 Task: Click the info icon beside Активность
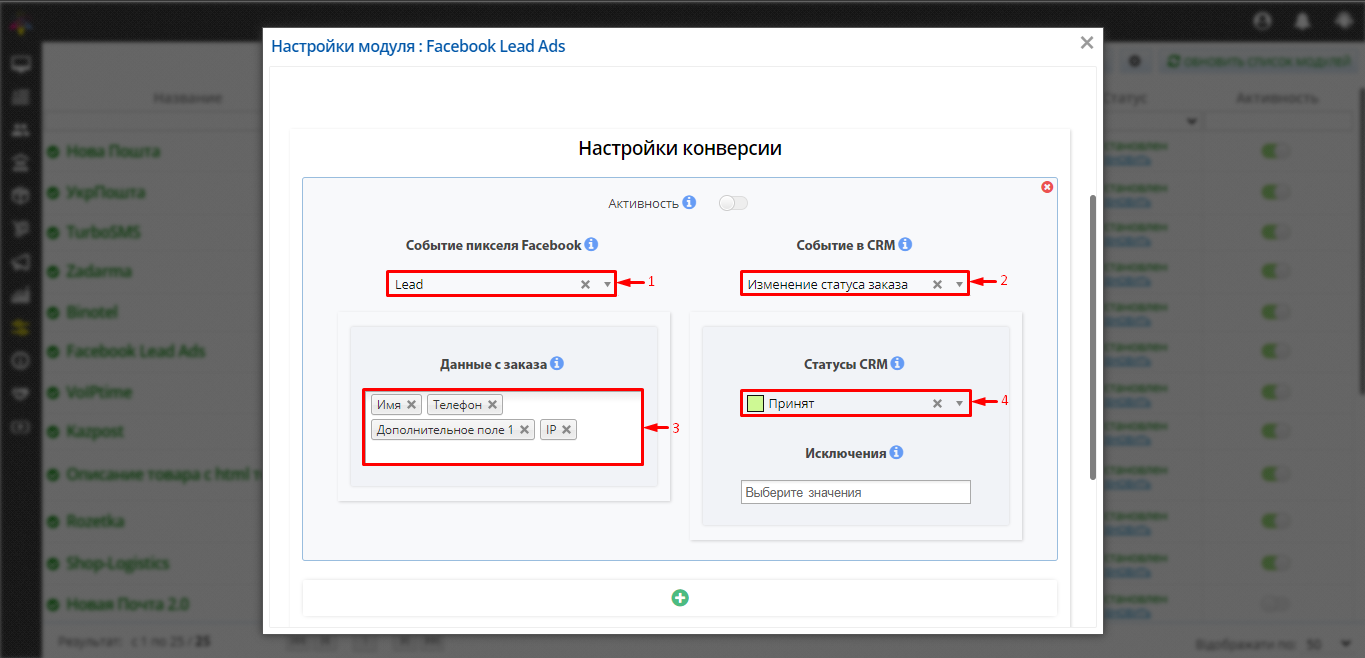pos(689,203)
